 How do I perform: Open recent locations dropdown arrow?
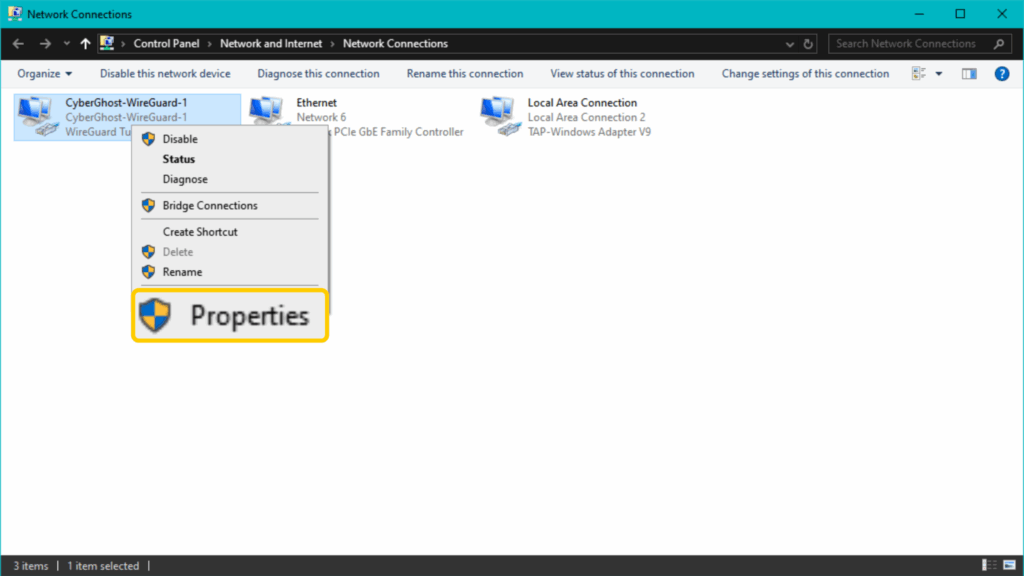(67, 44)
